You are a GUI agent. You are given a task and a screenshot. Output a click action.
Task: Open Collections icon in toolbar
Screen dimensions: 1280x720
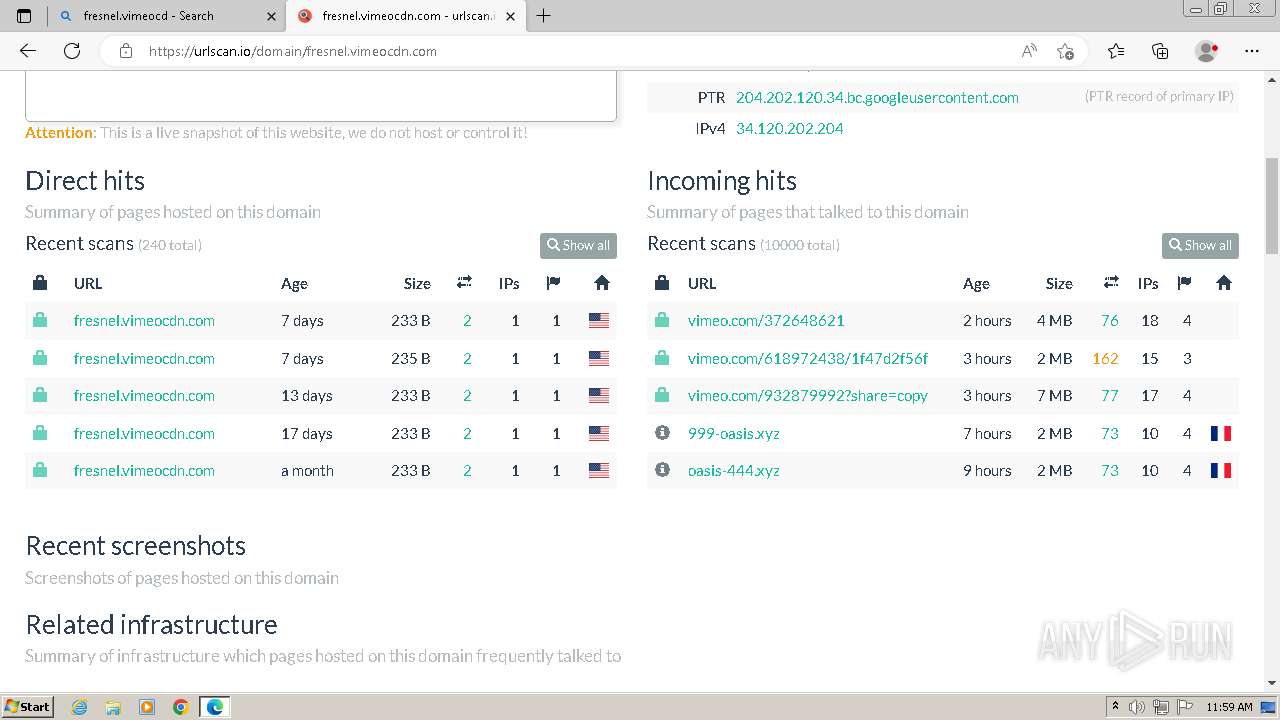click(1160, 51)
